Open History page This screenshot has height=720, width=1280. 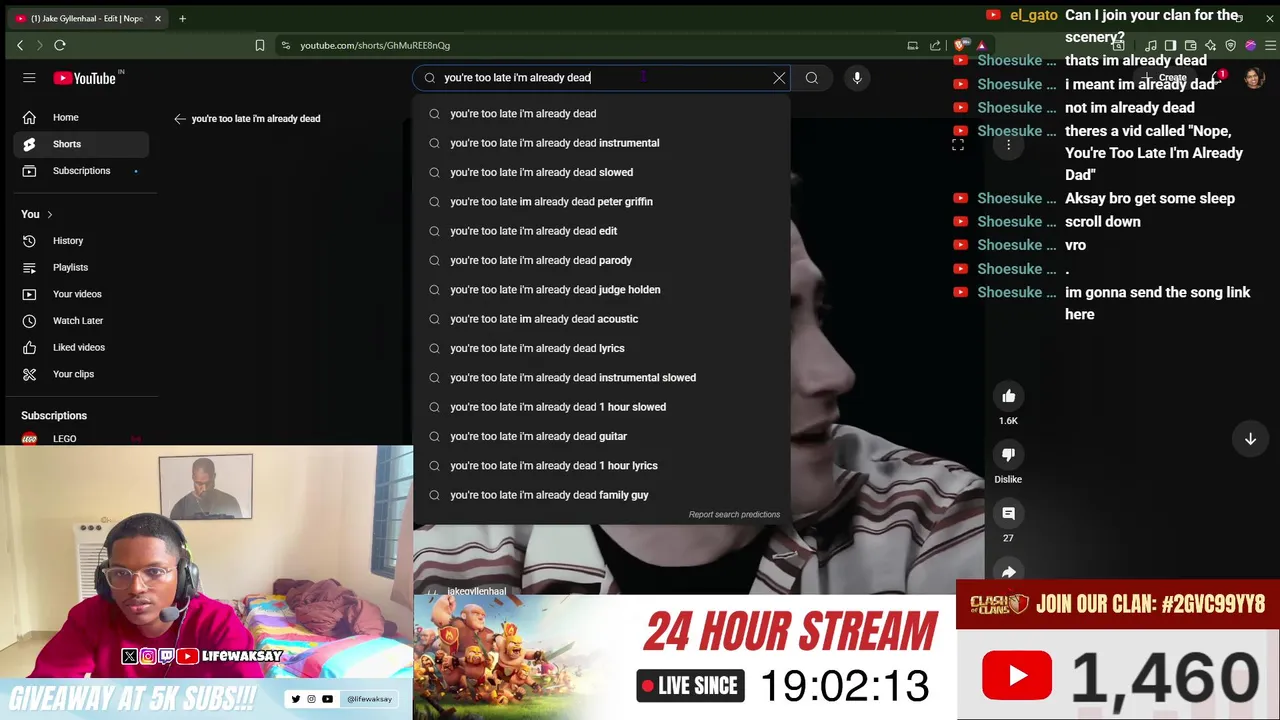[81, 241]
